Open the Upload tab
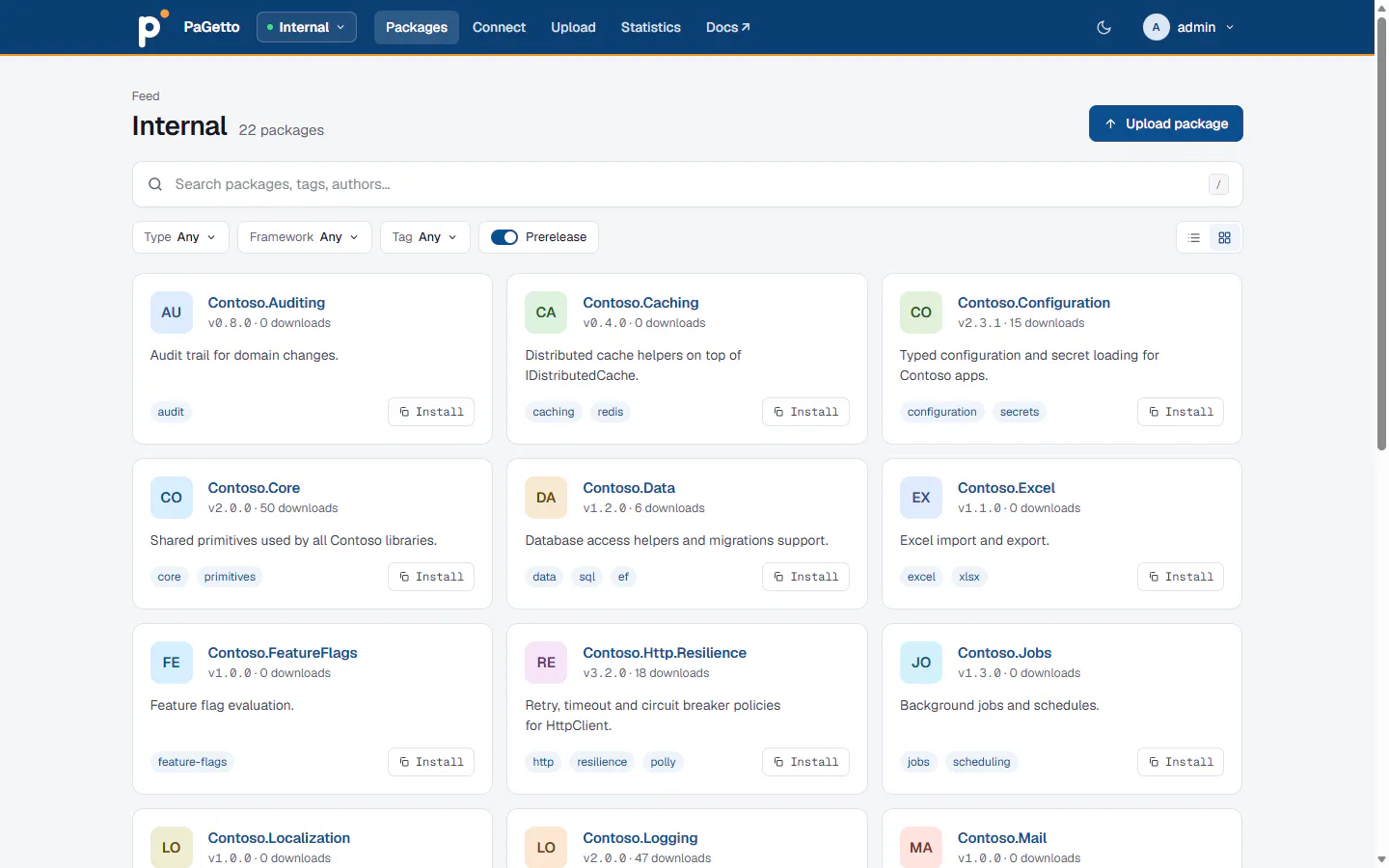Screen dimensions: 1389x868 click(x=573, y=27)
